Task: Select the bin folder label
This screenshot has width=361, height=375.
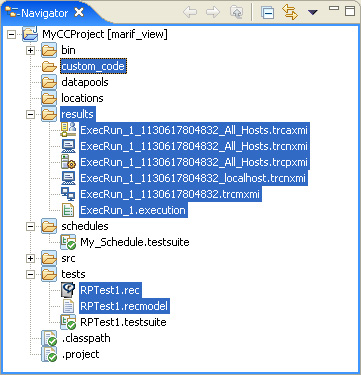Action: coord(68,50)
